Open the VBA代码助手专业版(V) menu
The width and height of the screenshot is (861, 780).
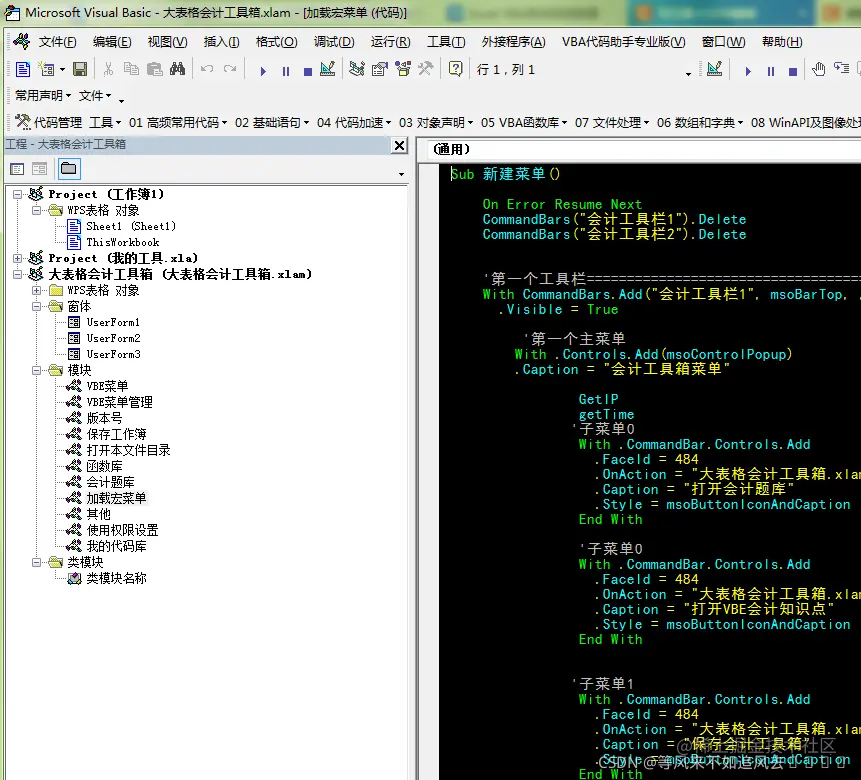(x=623, y=42)
